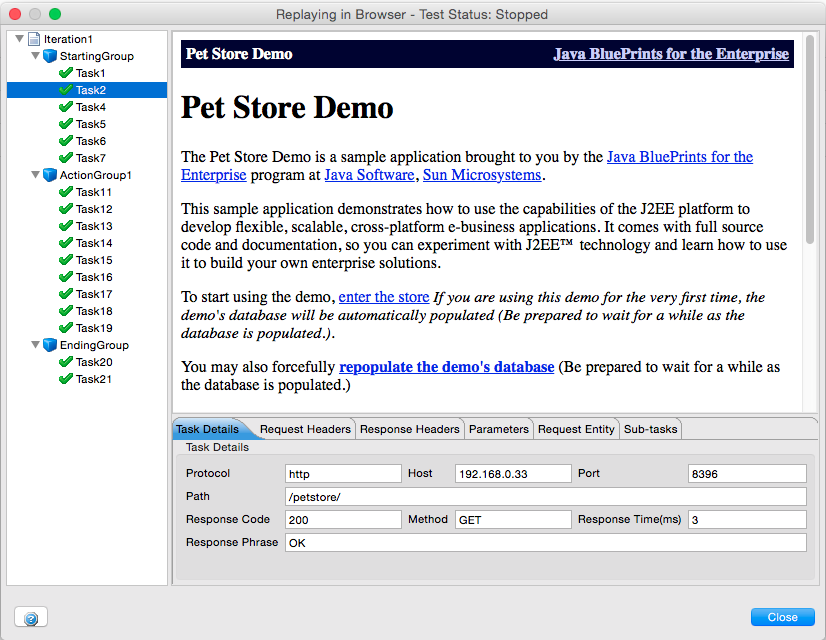This screenshot has width=826, height=640.
Task: Click the Port field 8396
Action: click(x=747, y=474)
